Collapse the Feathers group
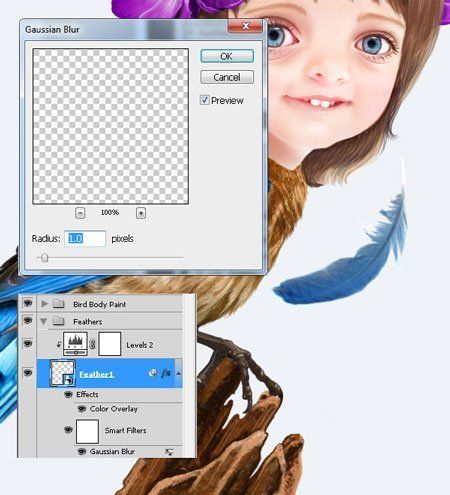The image size is (450, 495). (43, 322)
